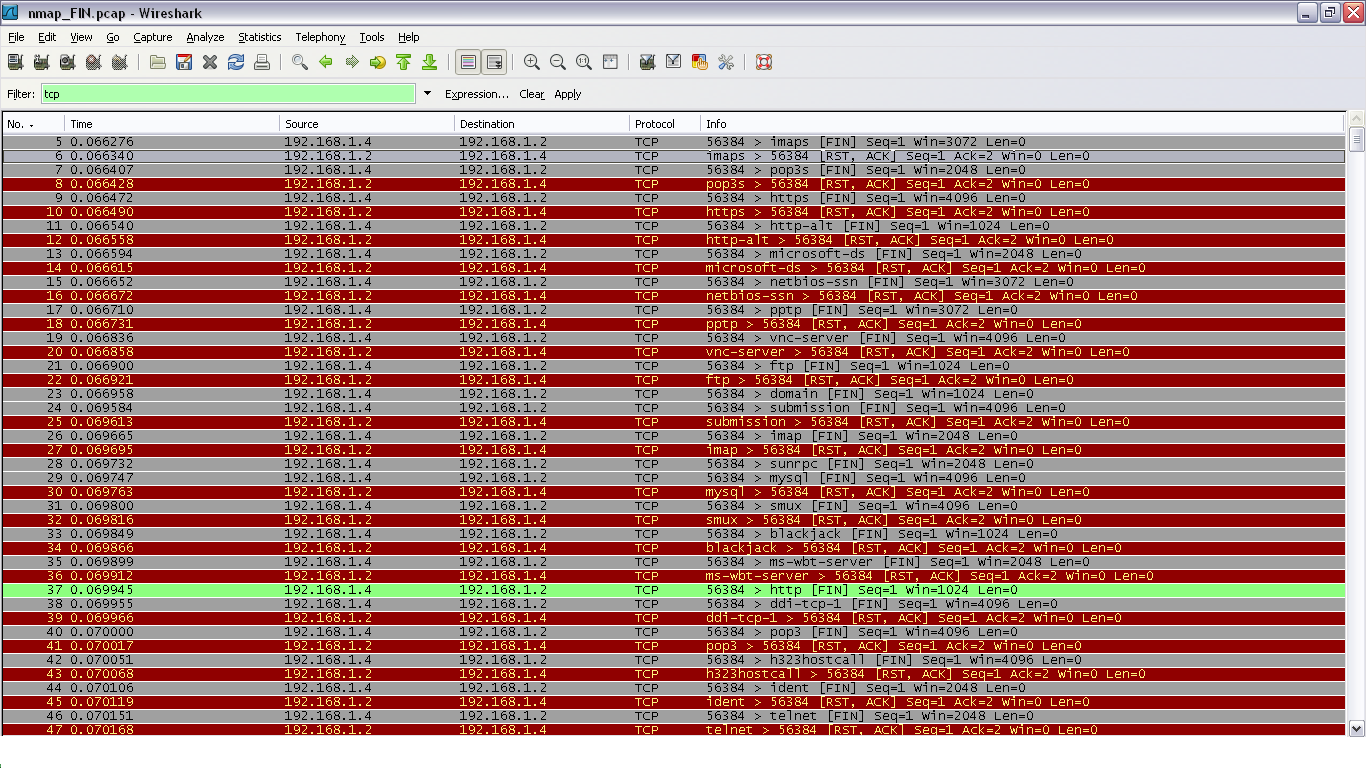Edit capture filters icon
Viewport: 1366px width, 768px height.
coord(648,62)
